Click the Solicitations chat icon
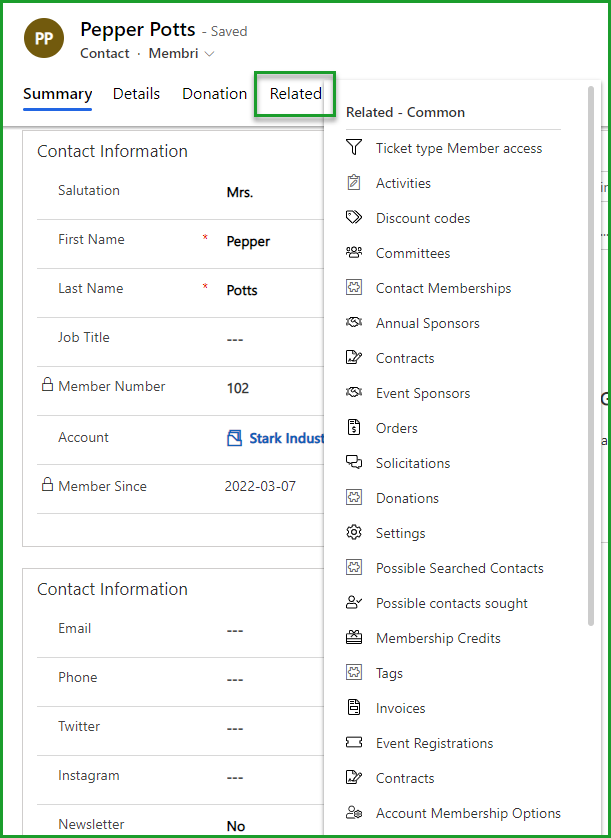611x838 pixels. pos(354,463)
